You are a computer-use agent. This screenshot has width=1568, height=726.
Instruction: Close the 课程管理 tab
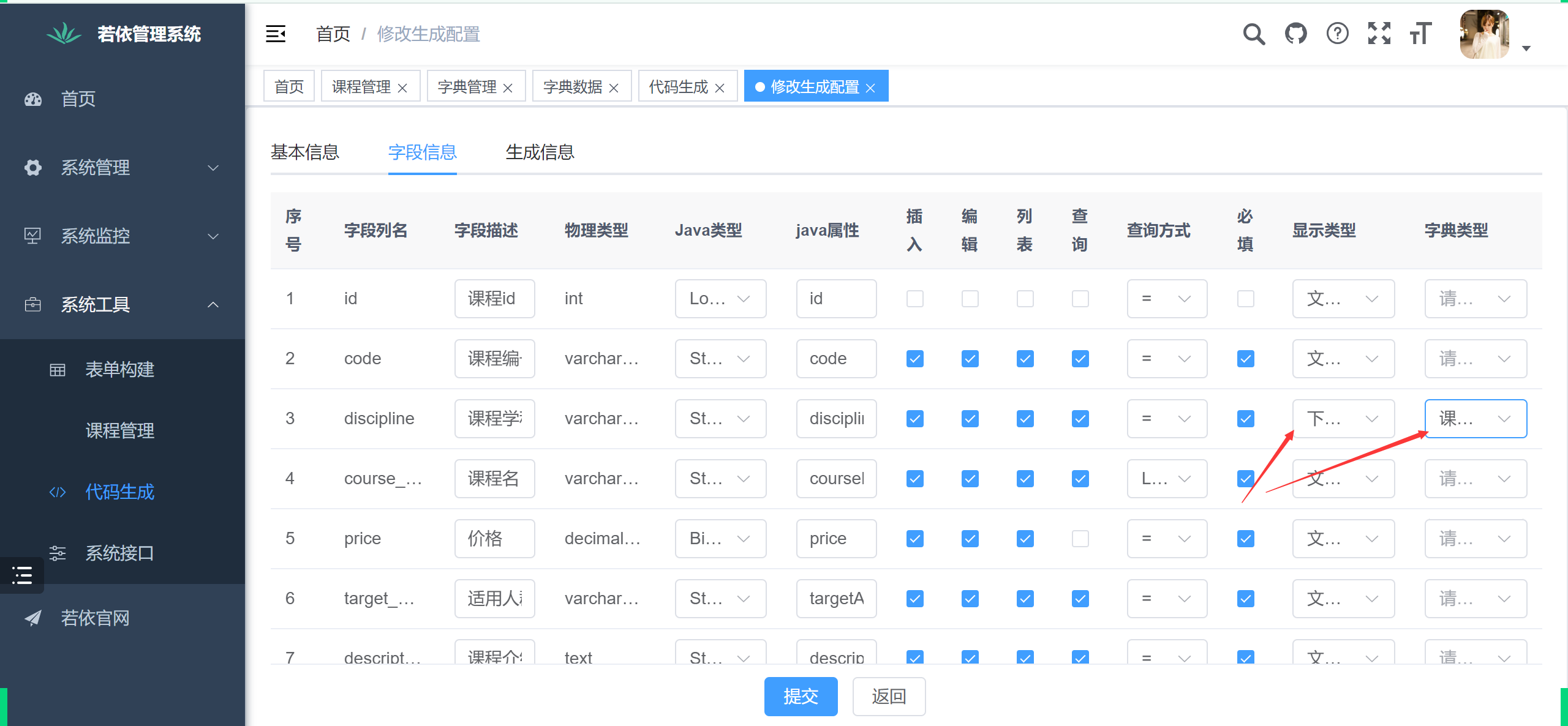402,88
